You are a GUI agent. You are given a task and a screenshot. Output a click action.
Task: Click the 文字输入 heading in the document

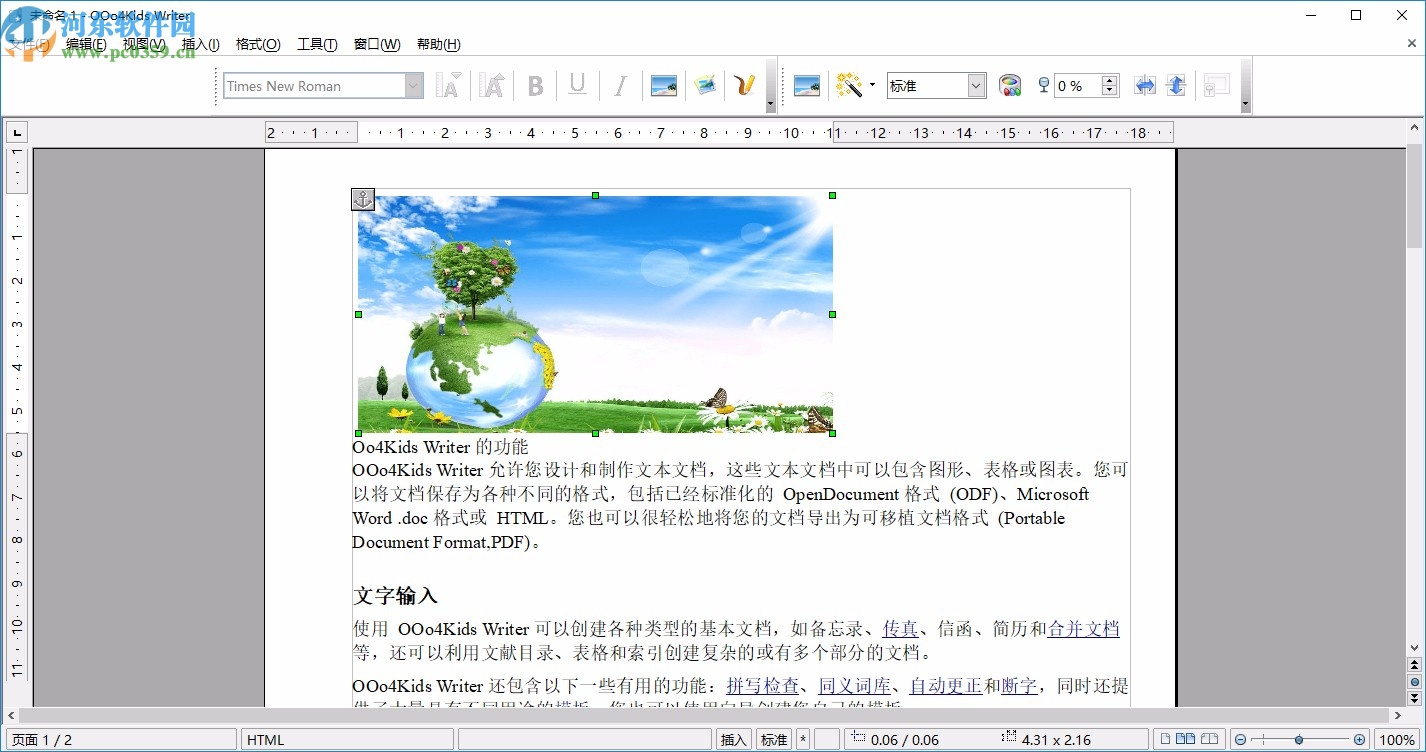pyautogui.click(x=395, y=596)
